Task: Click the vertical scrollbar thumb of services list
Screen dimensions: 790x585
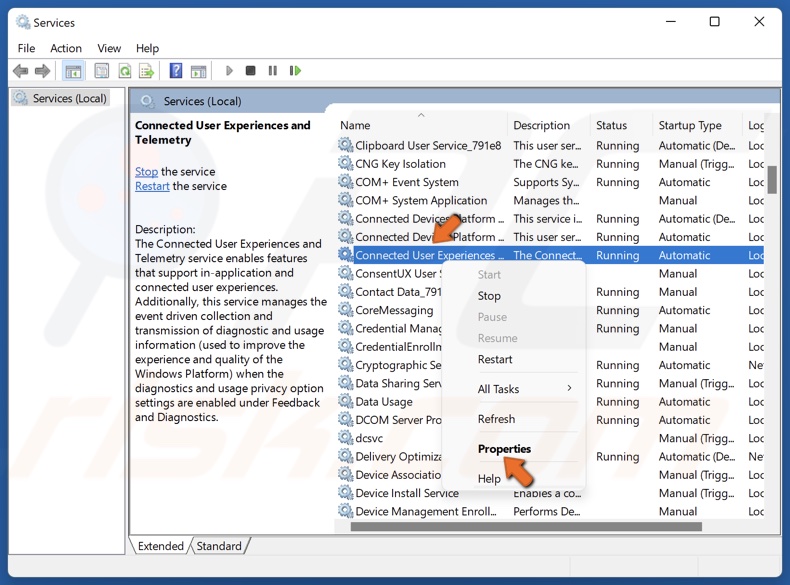Action: pyautogui.click(x=772, y=179)
